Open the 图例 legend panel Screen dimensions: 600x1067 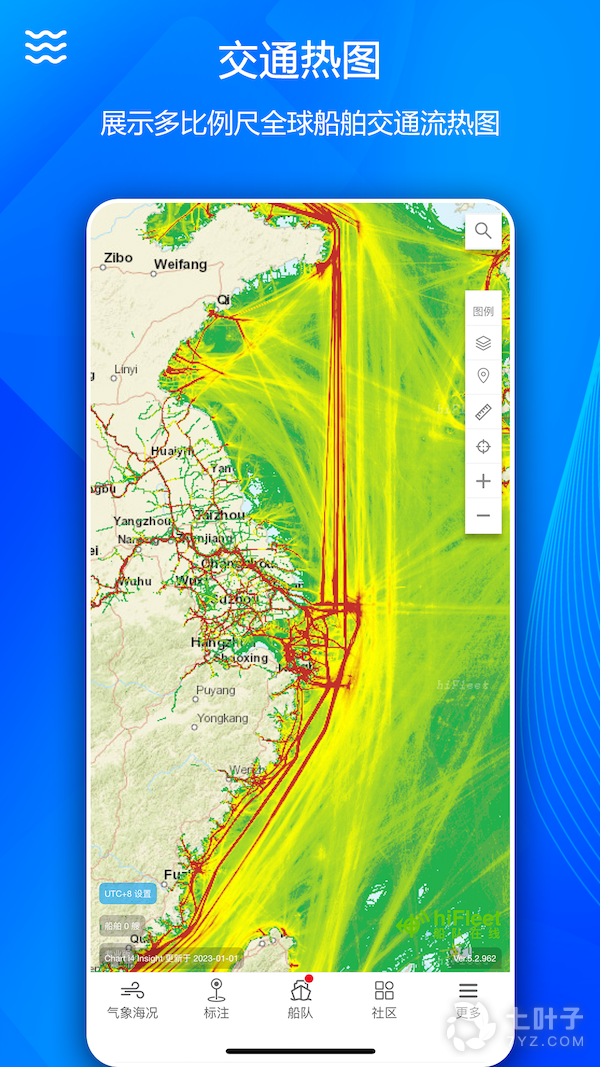[483, 311]
